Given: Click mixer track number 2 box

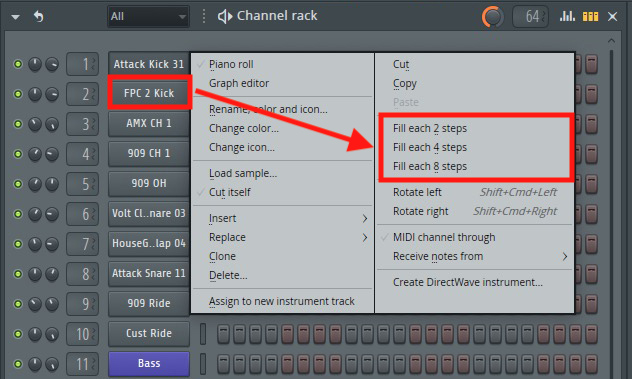Looking at the screenshot, I should (x=82, y=94).
